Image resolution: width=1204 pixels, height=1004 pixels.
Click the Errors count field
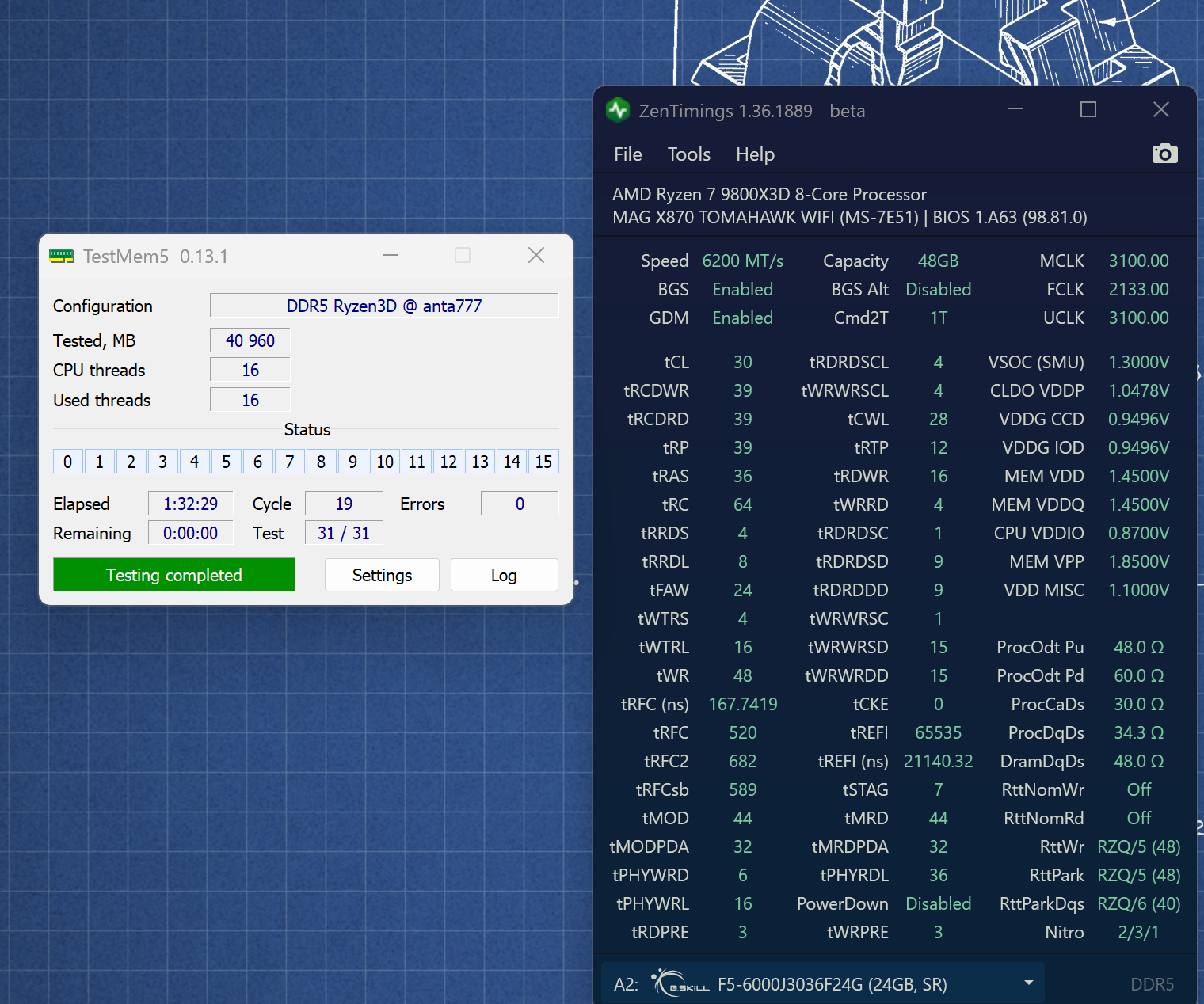click(520, 504)
